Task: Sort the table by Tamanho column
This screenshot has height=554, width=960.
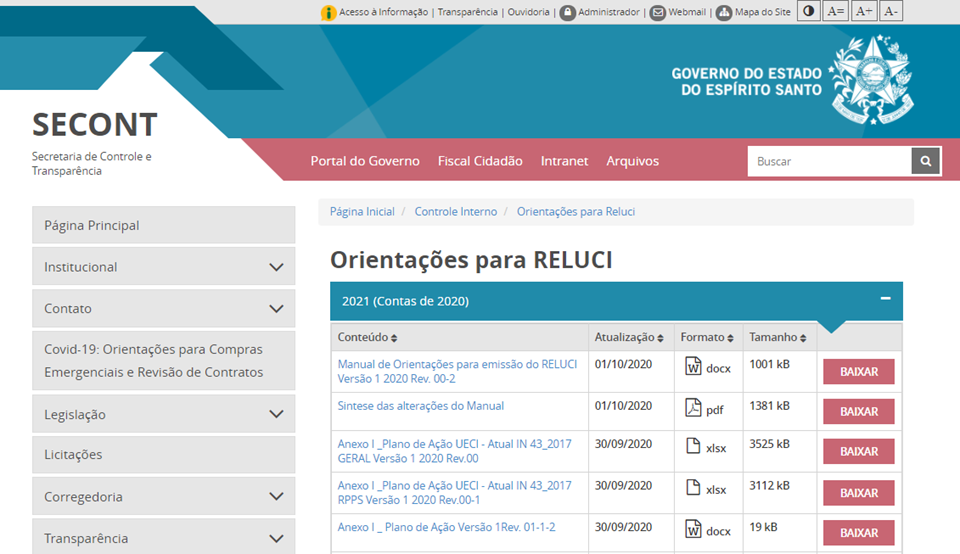Action: (x=778, y=338)
